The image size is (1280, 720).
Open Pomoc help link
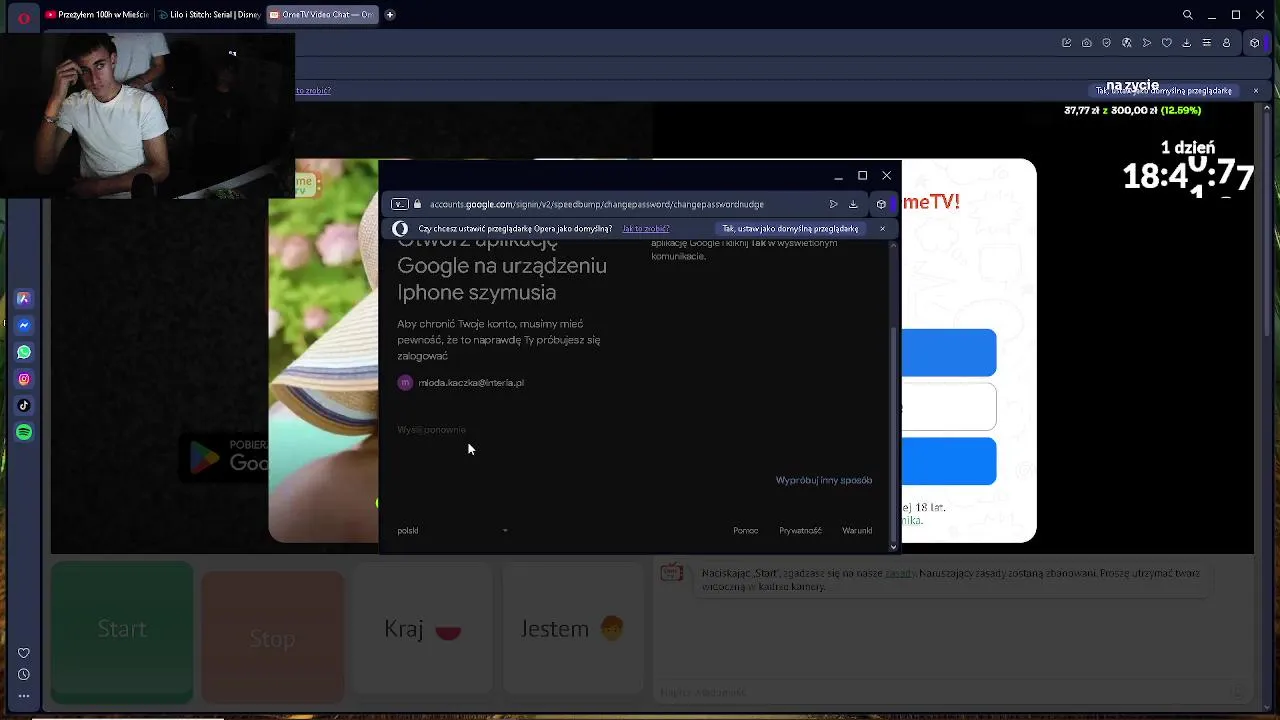746,531
